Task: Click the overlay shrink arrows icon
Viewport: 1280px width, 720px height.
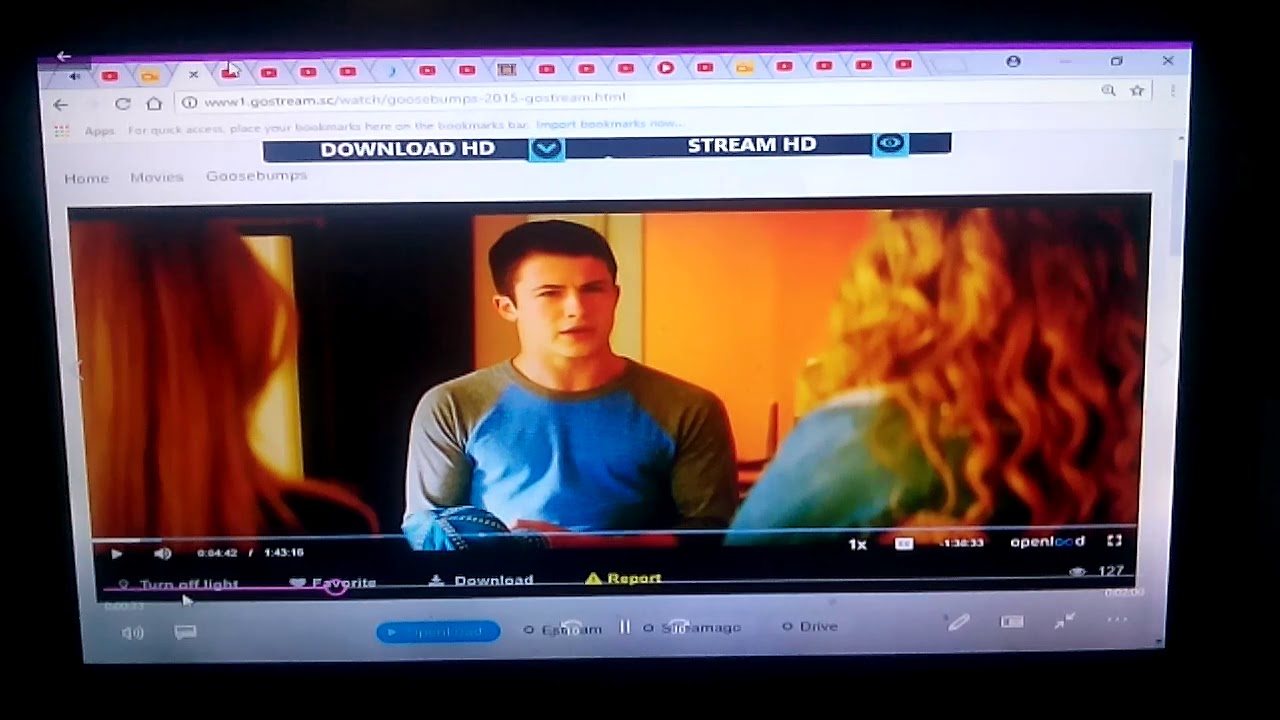Action: (1065, 621)
